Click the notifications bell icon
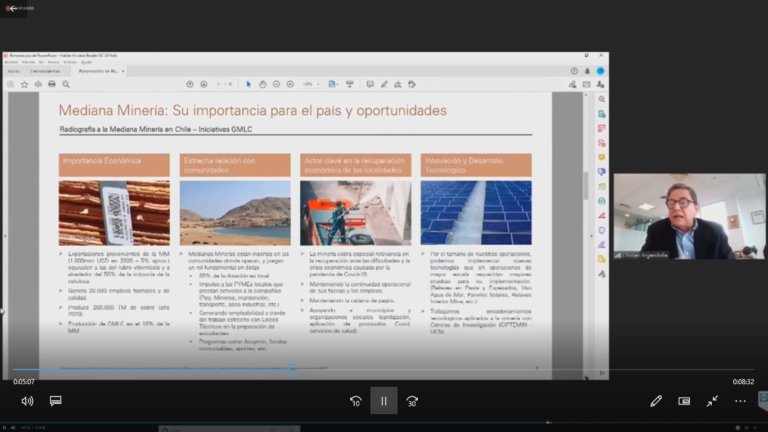768x432 pixels. pyautogui.click(x=588, y=71)
